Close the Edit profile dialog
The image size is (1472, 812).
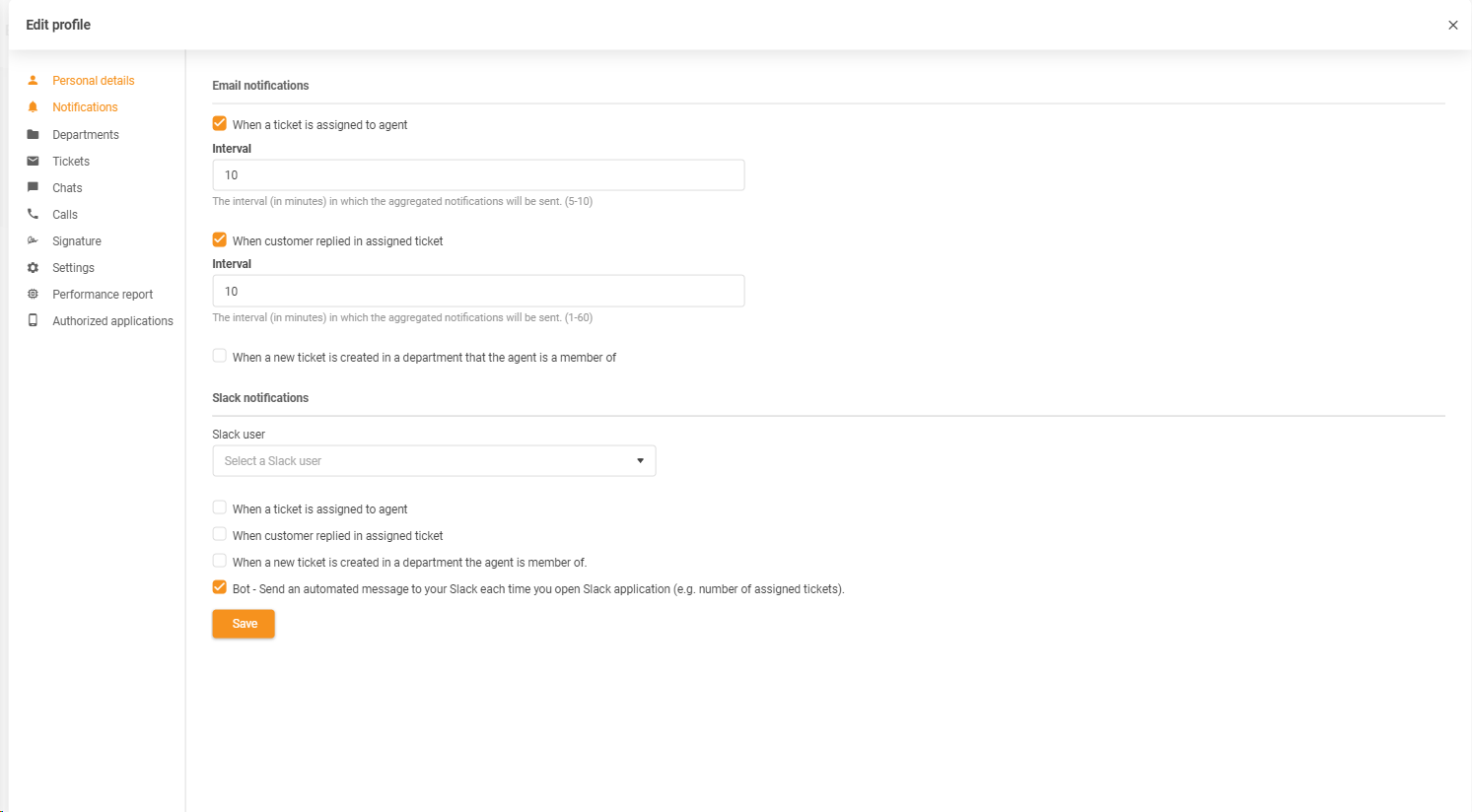(x=1452, y=26)
